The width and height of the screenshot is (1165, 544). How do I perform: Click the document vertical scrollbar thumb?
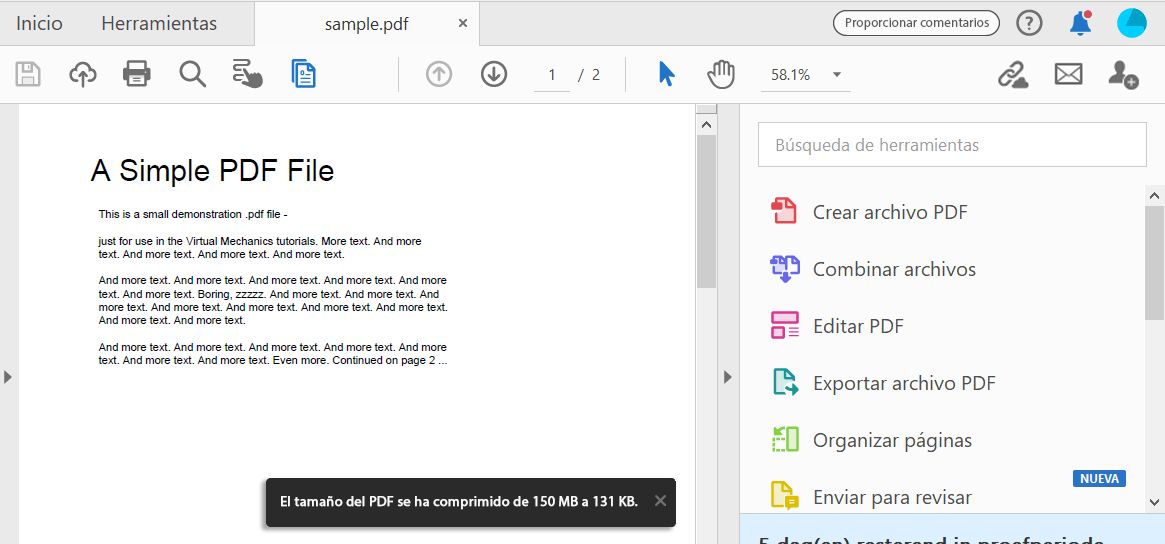tap(706, 211)
